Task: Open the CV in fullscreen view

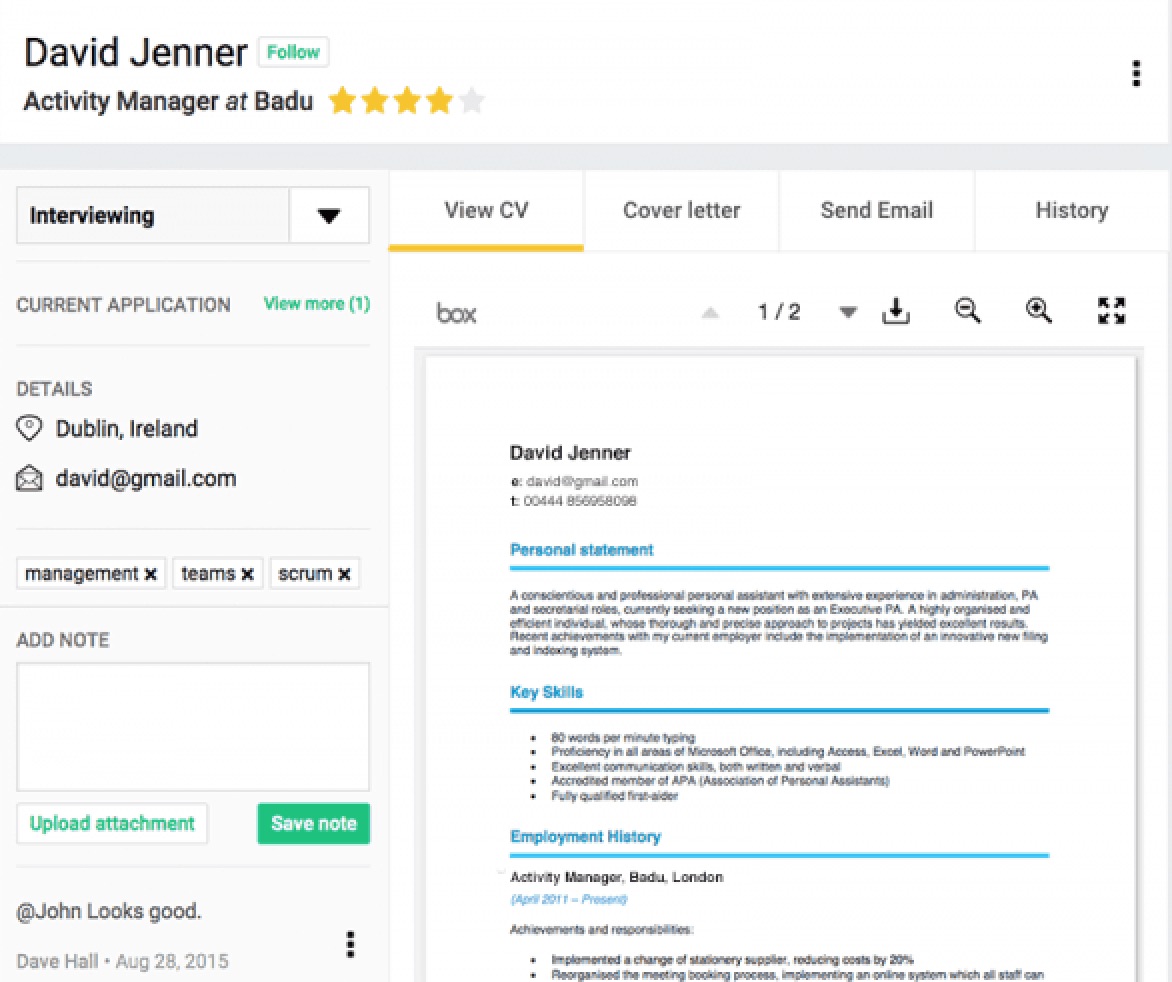Action: (x=1111, y=312)
